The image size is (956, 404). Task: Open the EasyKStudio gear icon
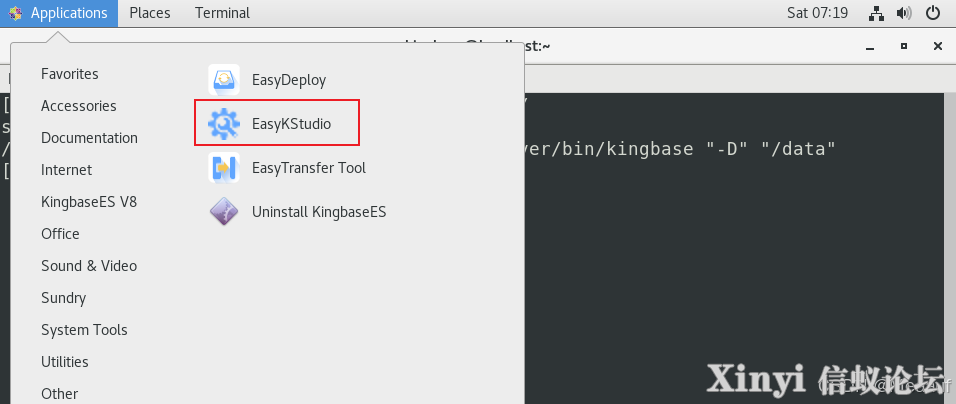224,124
